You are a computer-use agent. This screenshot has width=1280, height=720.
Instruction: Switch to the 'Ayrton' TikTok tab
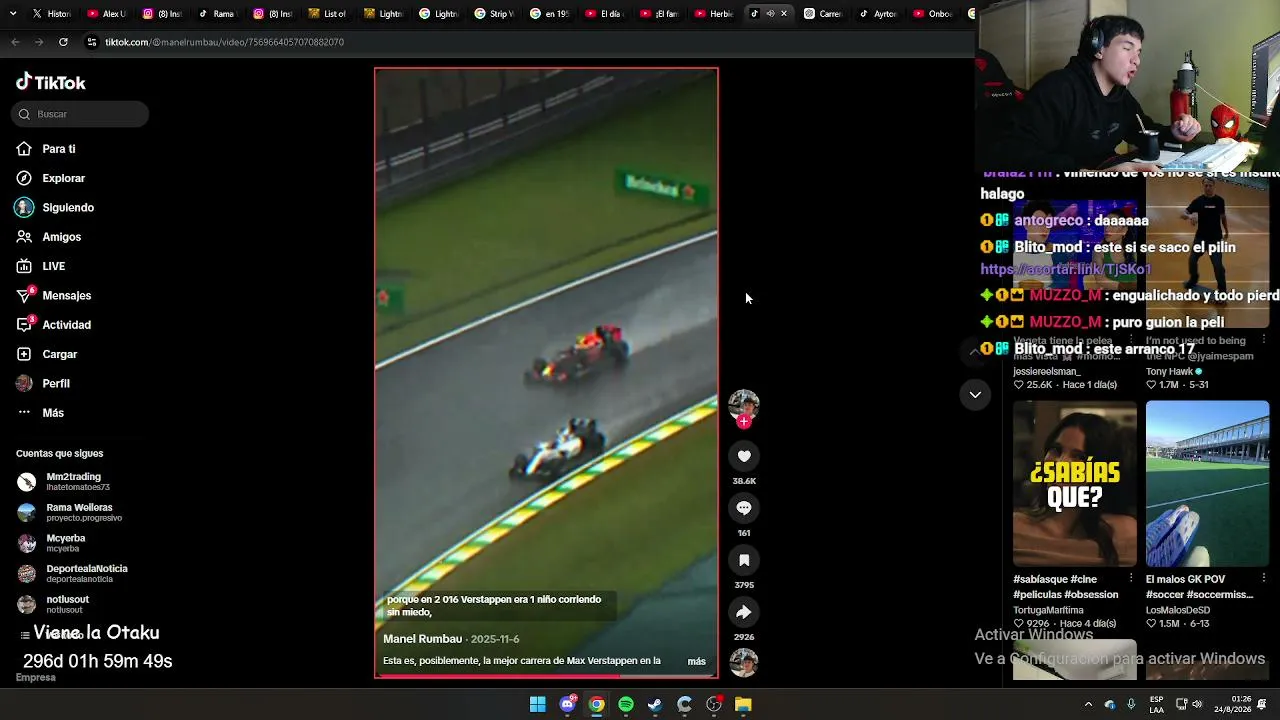879,14
